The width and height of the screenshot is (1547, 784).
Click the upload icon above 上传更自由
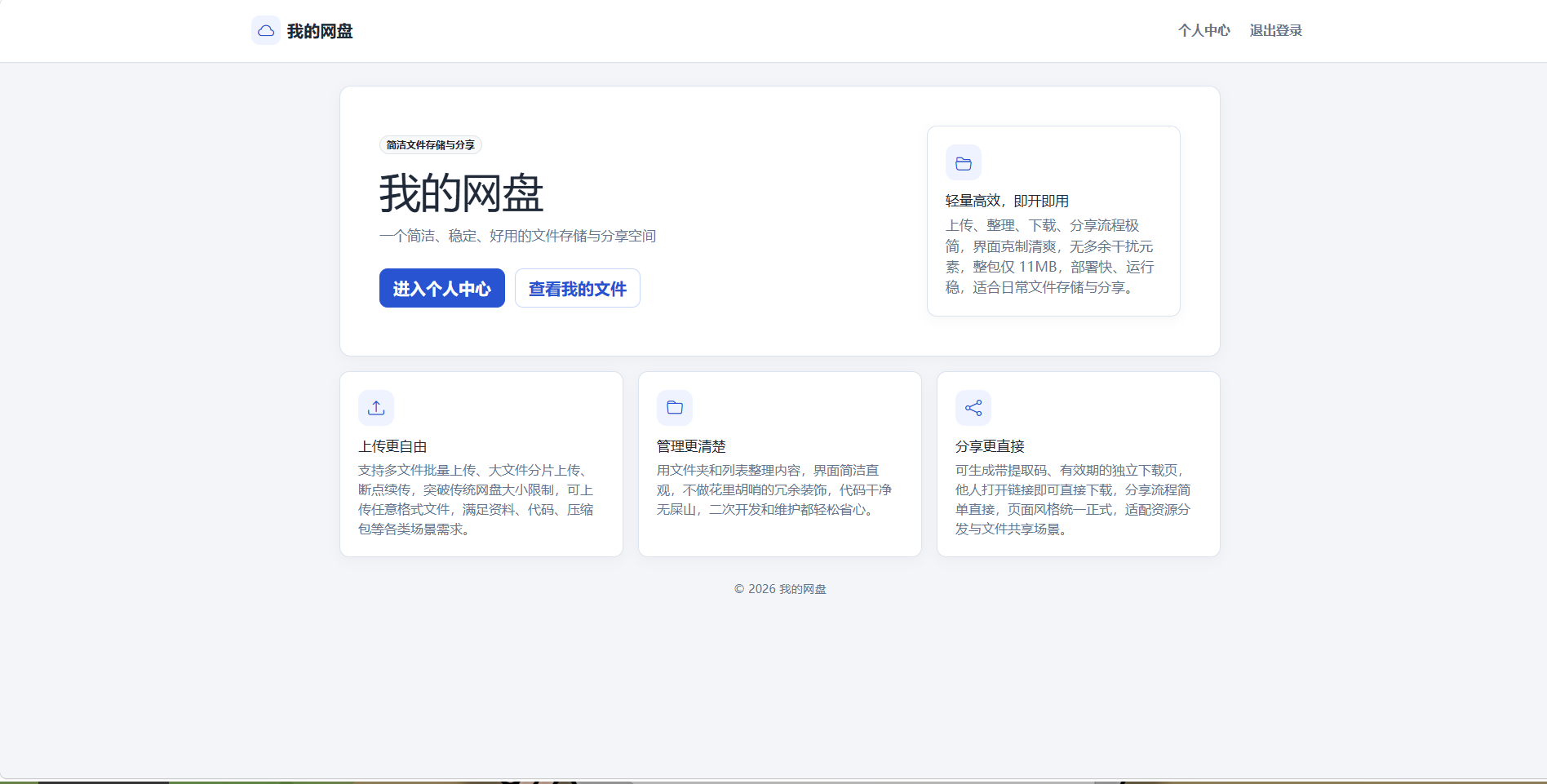pyautogui.click(x=375, y=407)
